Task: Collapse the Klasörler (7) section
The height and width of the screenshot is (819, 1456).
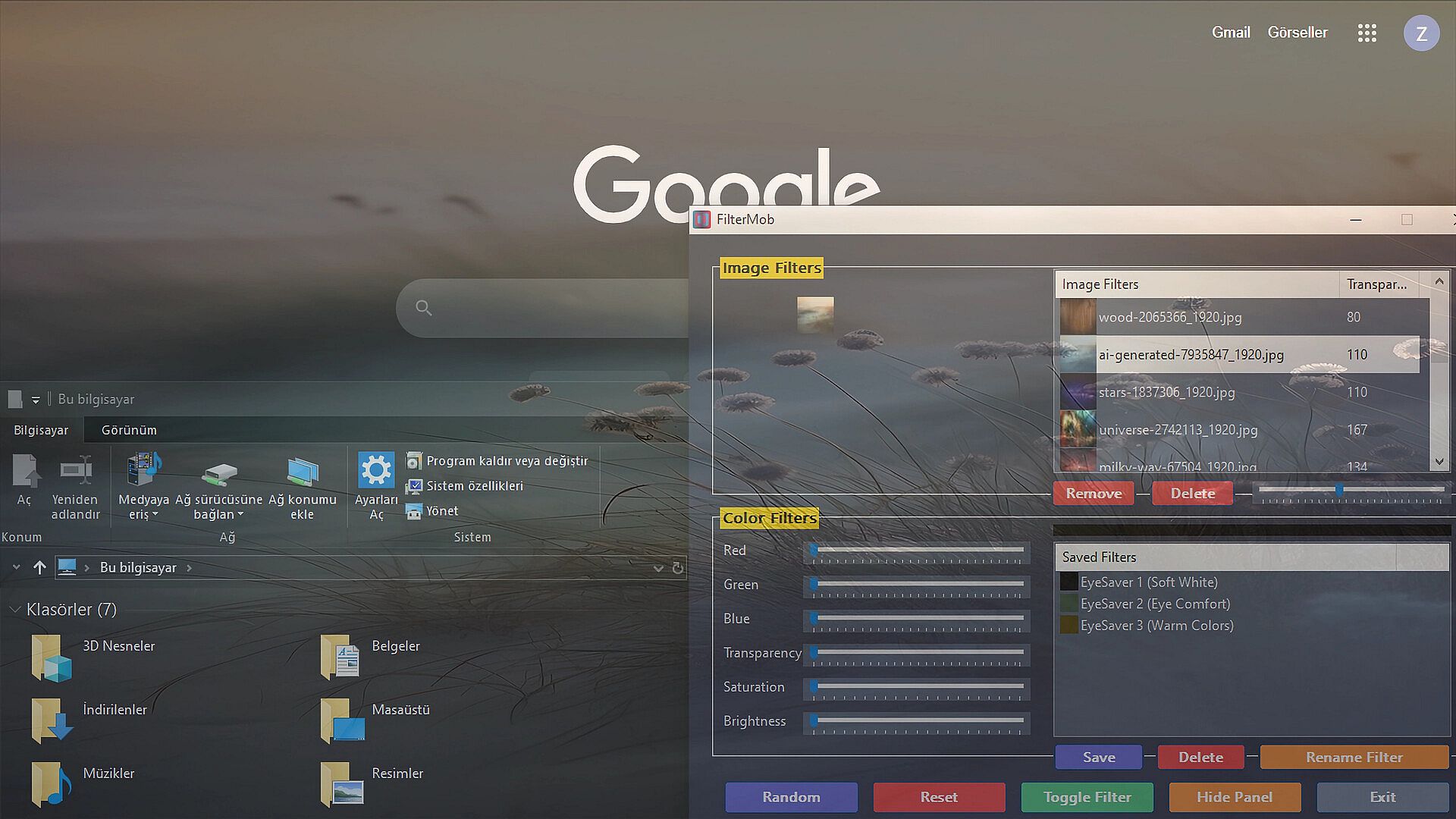Action: pos(14,610)
